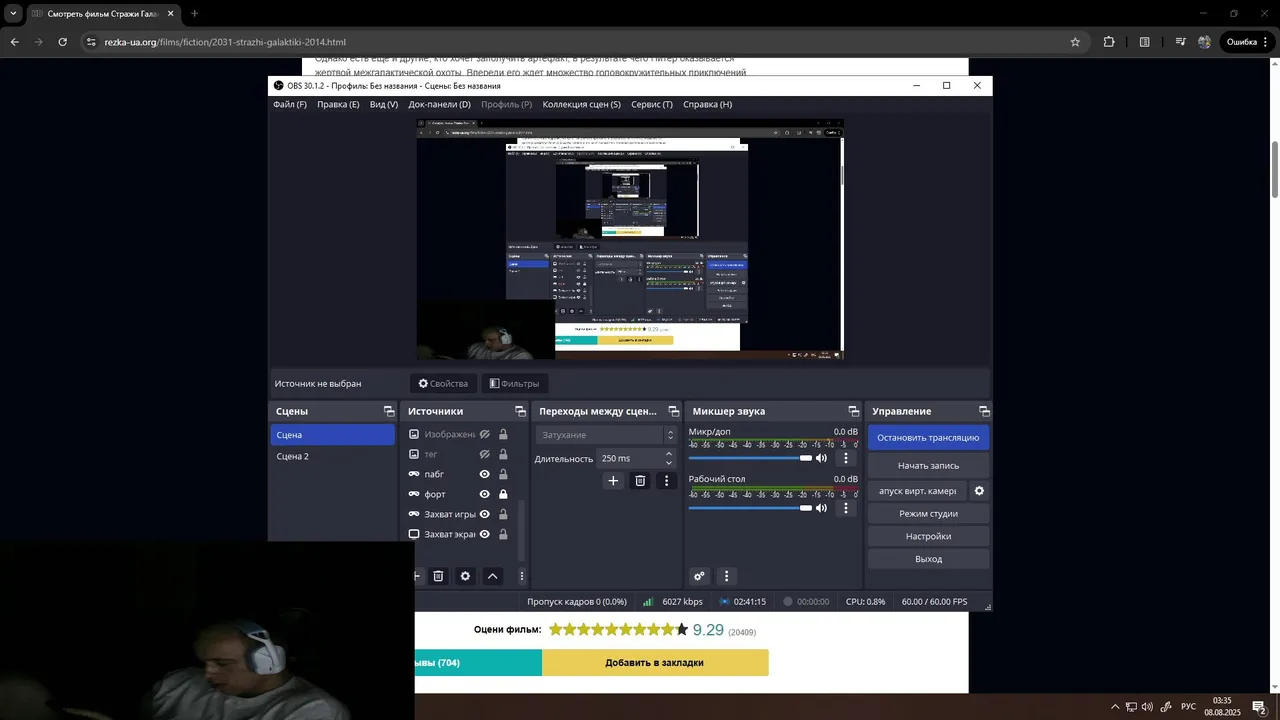Open Chrome tab search dropdown
Image resolution: width=1280 pixels, height=720 pixels.
click(x=13, y=14)
